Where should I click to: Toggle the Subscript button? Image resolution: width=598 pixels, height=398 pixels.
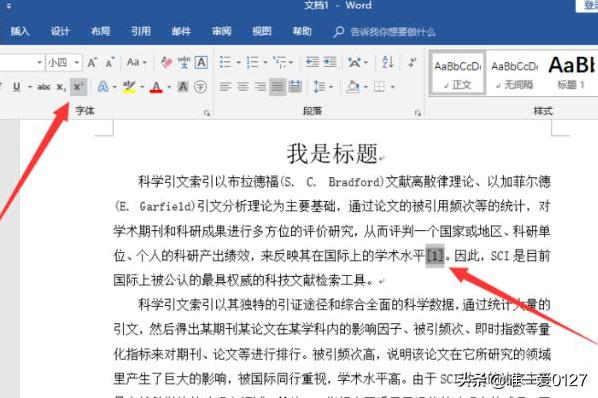(61, 87)
